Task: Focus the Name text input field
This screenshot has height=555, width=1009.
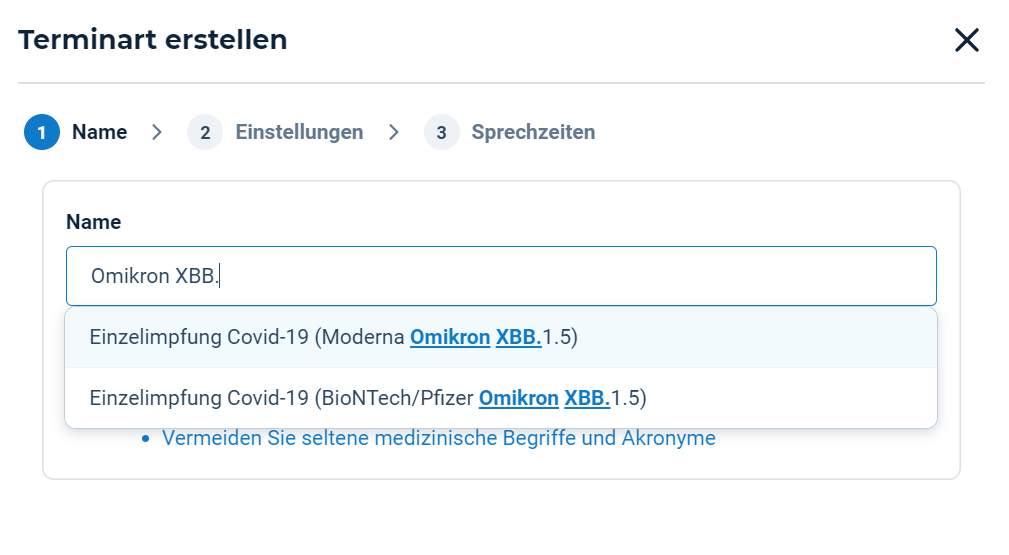Action: 500,276
